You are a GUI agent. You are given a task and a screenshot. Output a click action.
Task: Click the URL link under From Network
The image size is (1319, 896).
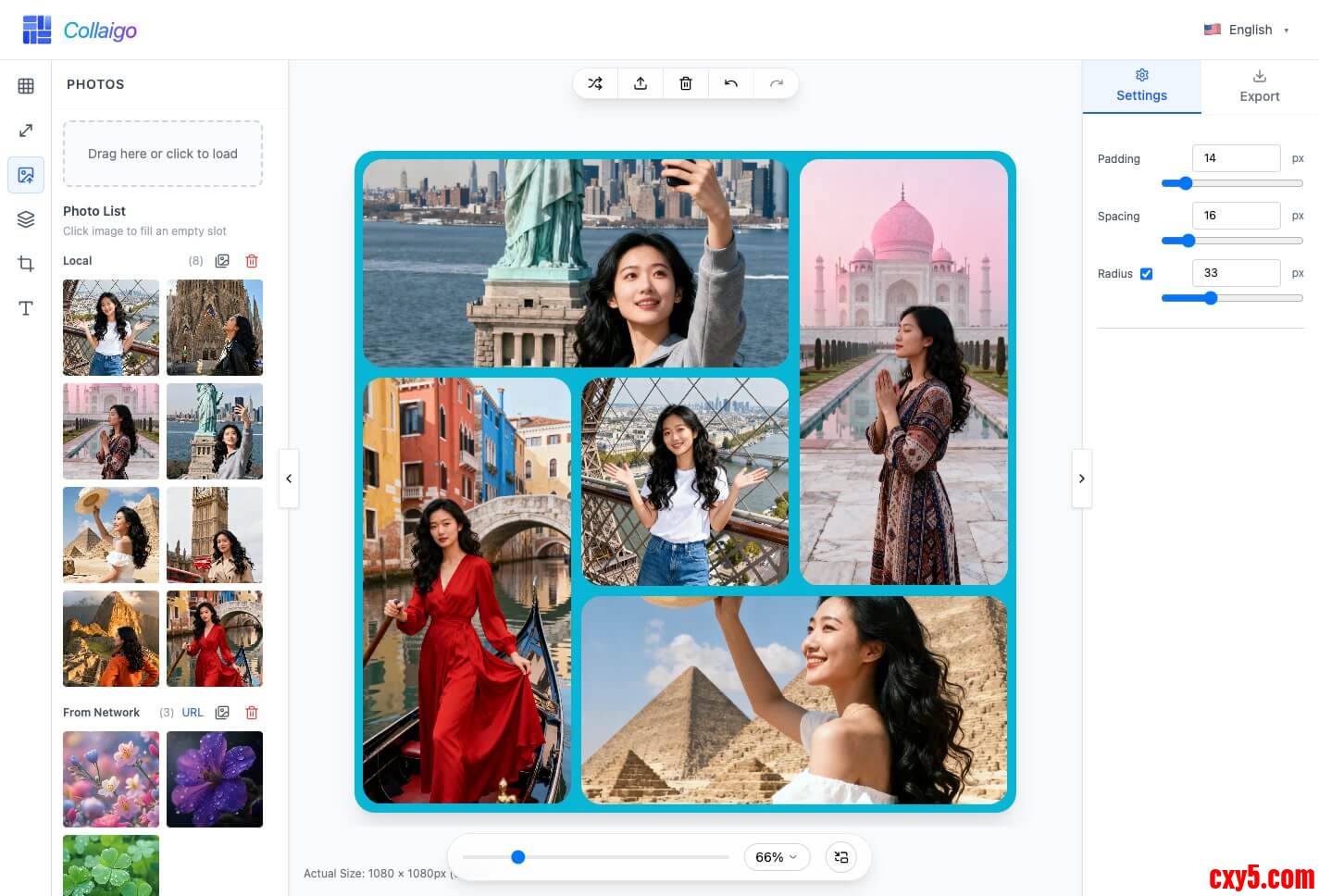pyautogui.click(x=193, y=713)
